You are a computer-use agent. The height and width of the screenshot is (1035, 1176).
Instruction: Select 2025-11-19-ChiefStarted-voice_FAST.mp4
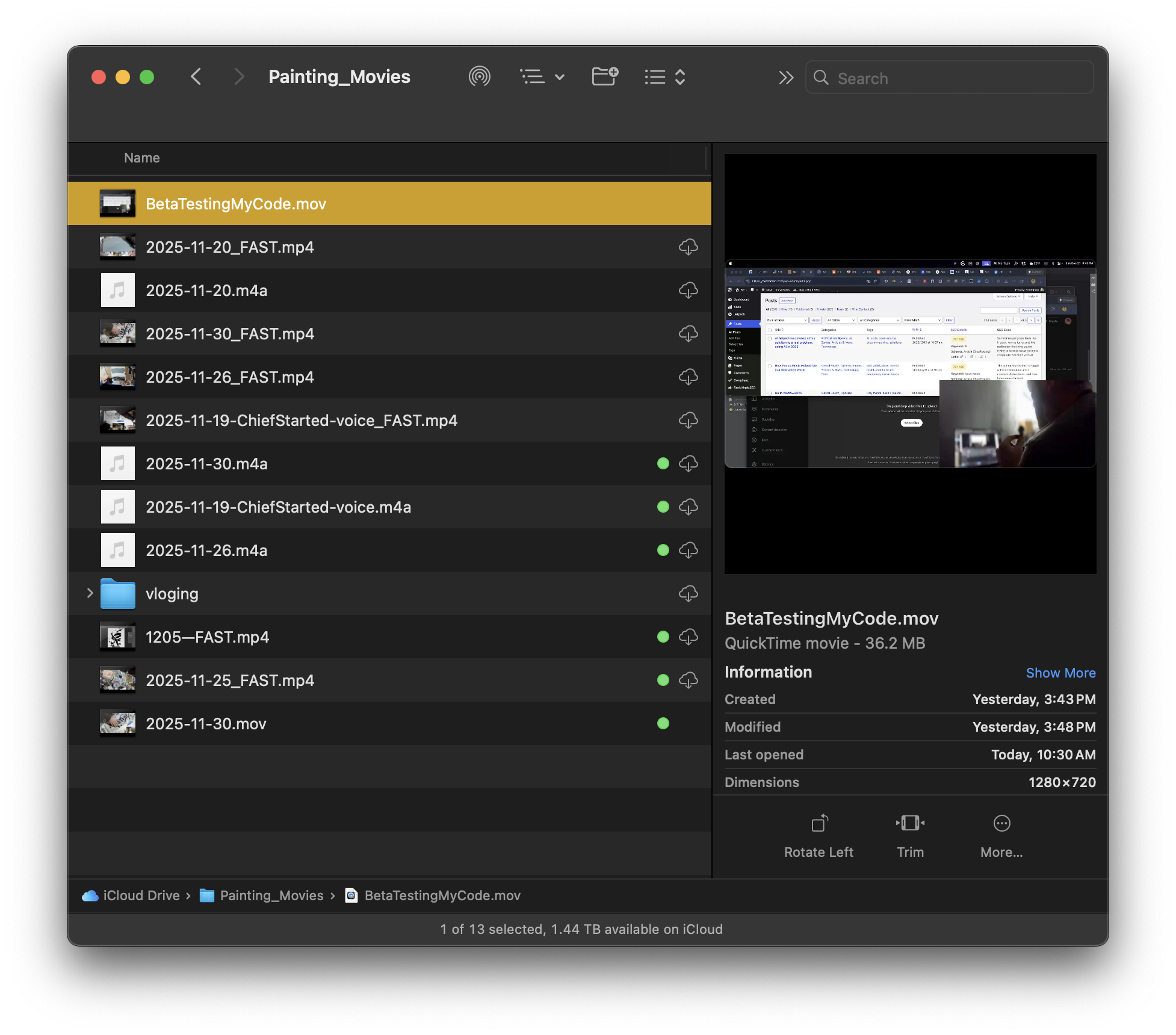point(389,420)
